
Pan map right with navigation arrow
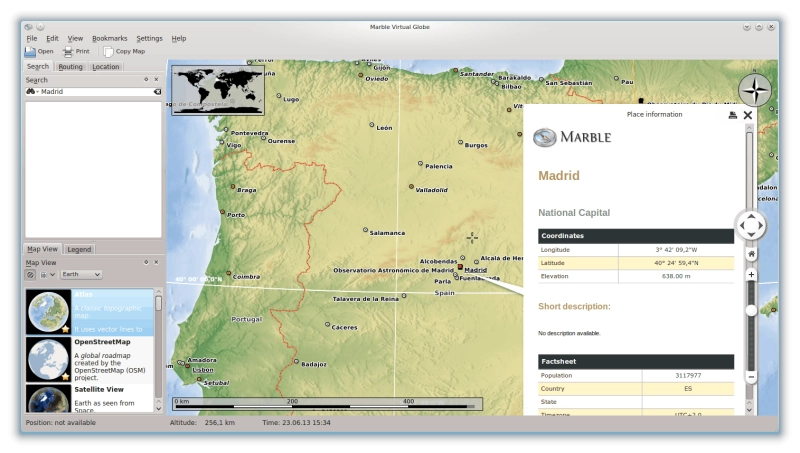760,225
